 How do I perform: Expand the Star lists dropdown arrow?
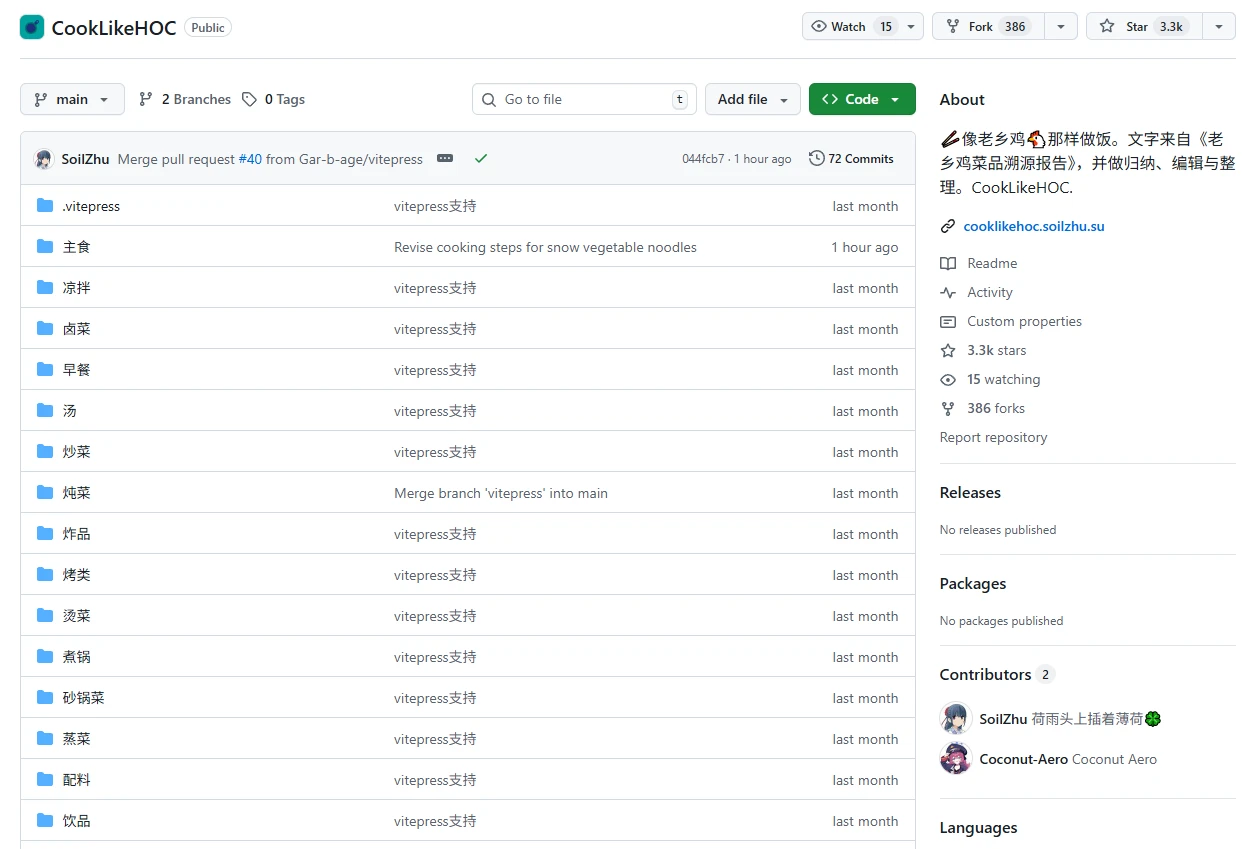[x=1218, y=27]
